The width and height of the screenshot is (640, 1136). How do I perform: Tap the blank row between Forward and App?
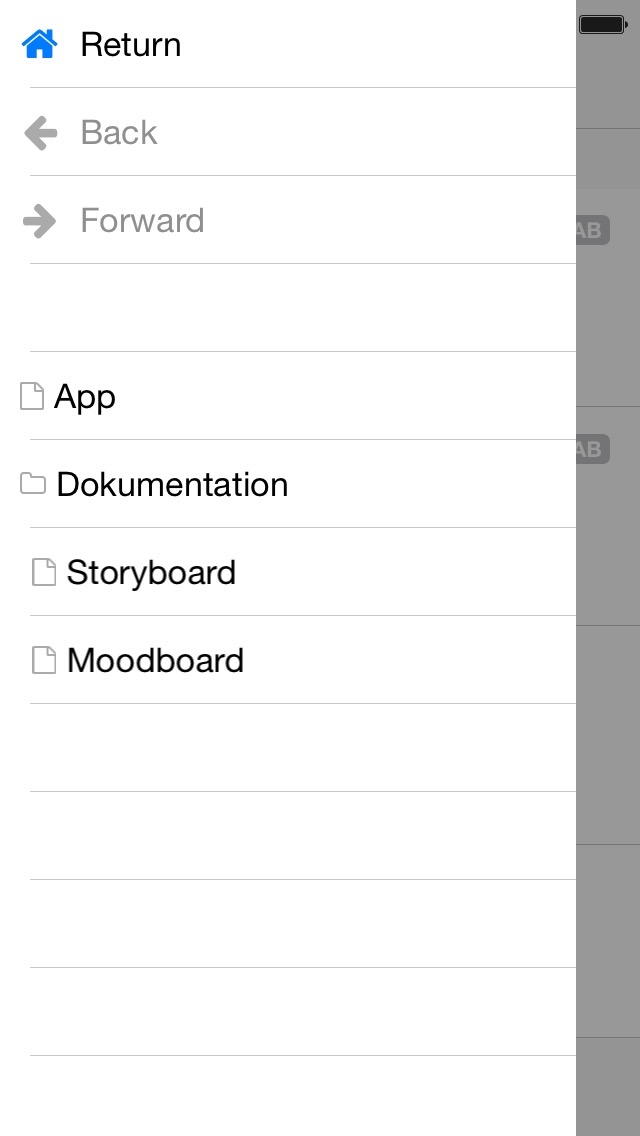pos(300,308)
